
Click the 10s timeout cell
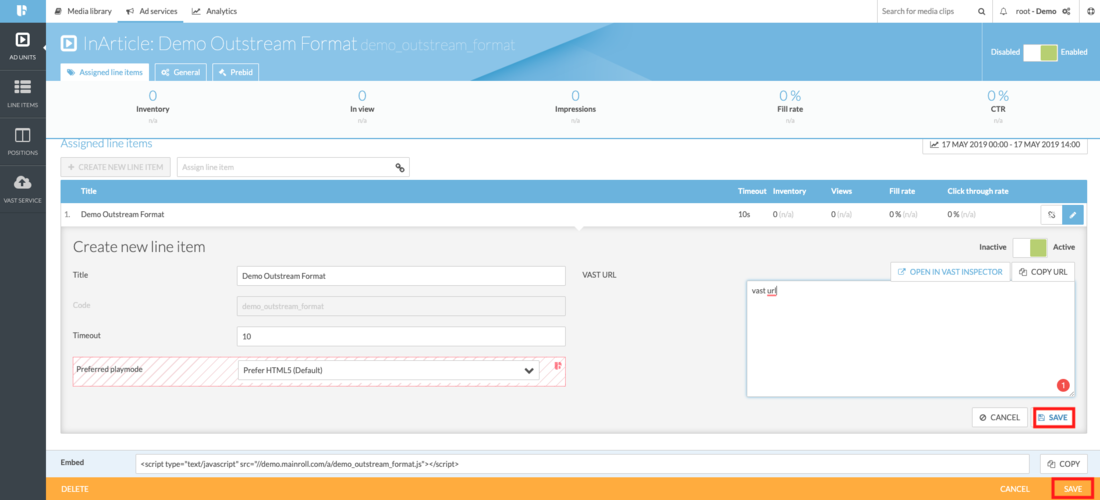(x=744, y=215)
